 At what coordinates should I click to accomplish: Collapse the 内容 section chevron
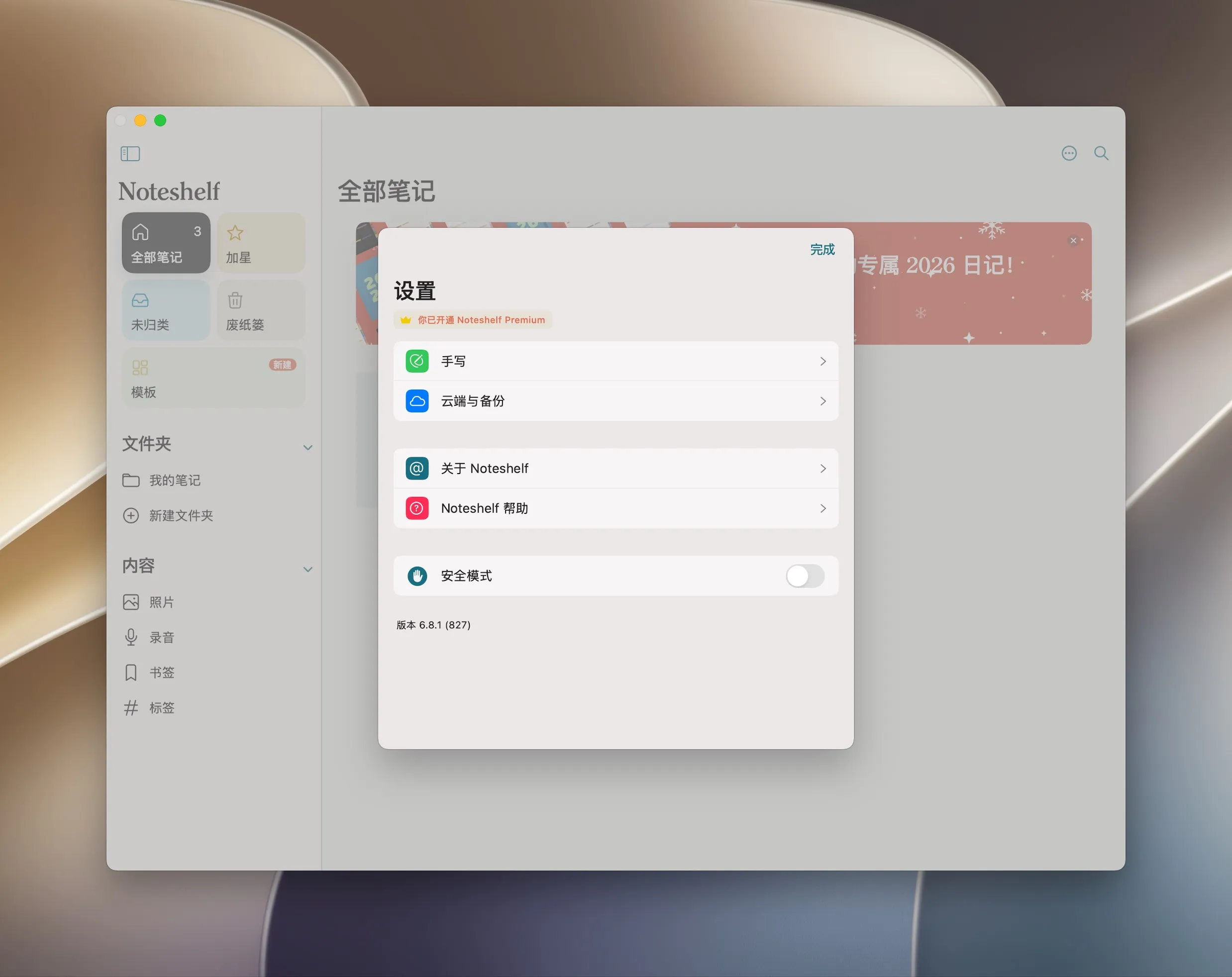coord(308,569)
